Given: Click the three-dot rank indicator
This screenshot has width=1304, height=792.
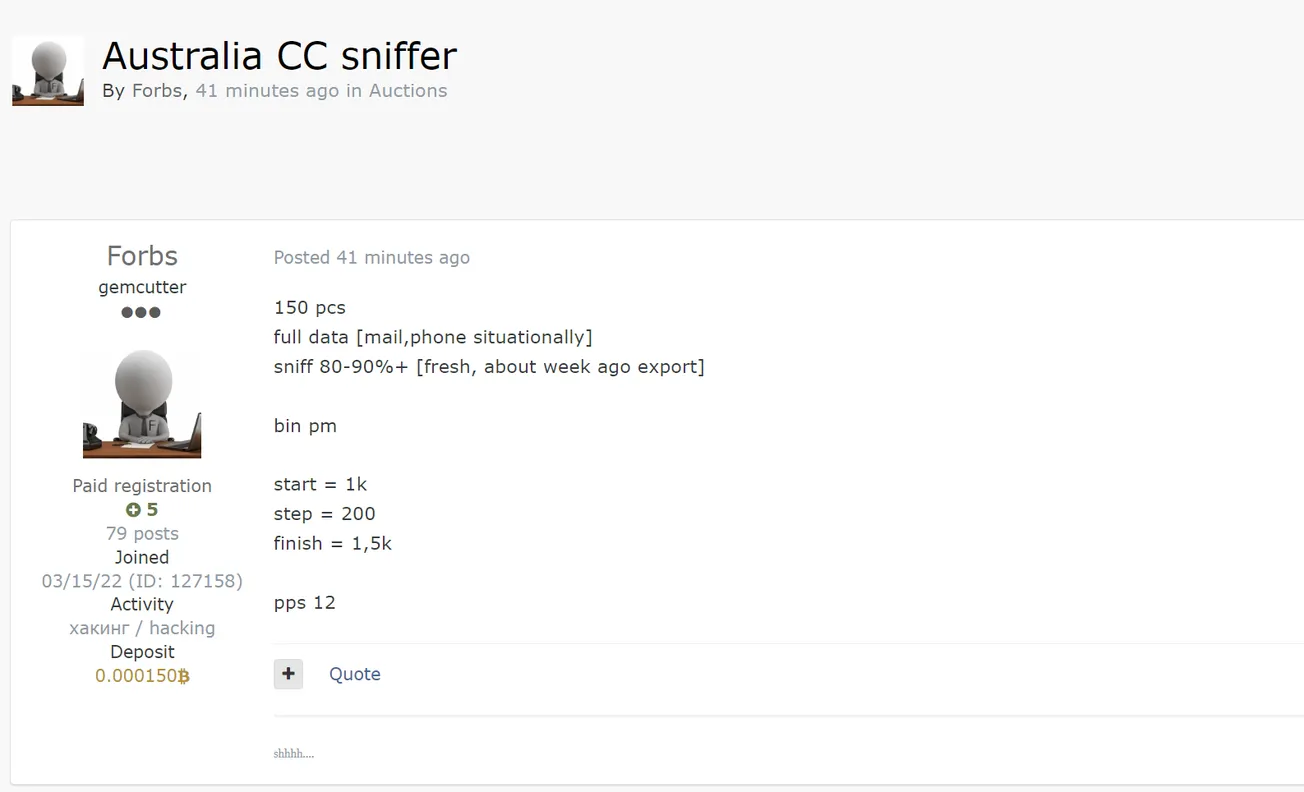Looking at the screenshot, I should coord(141,312).
